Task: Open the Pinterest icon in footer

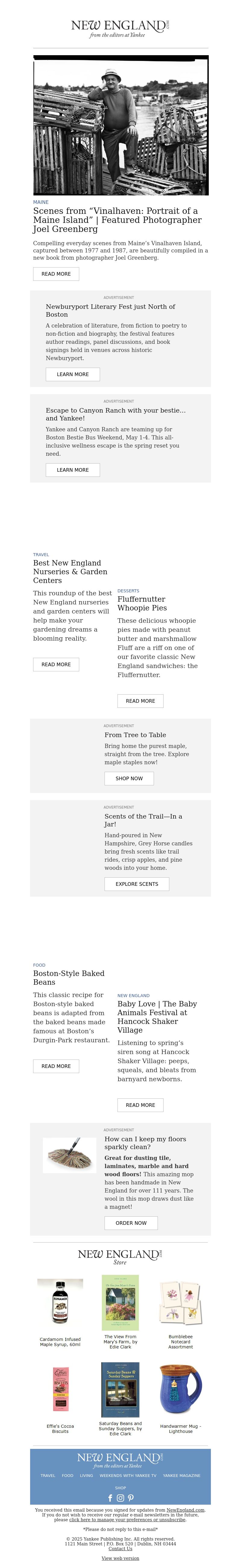Action: [x=131, y=1499]
